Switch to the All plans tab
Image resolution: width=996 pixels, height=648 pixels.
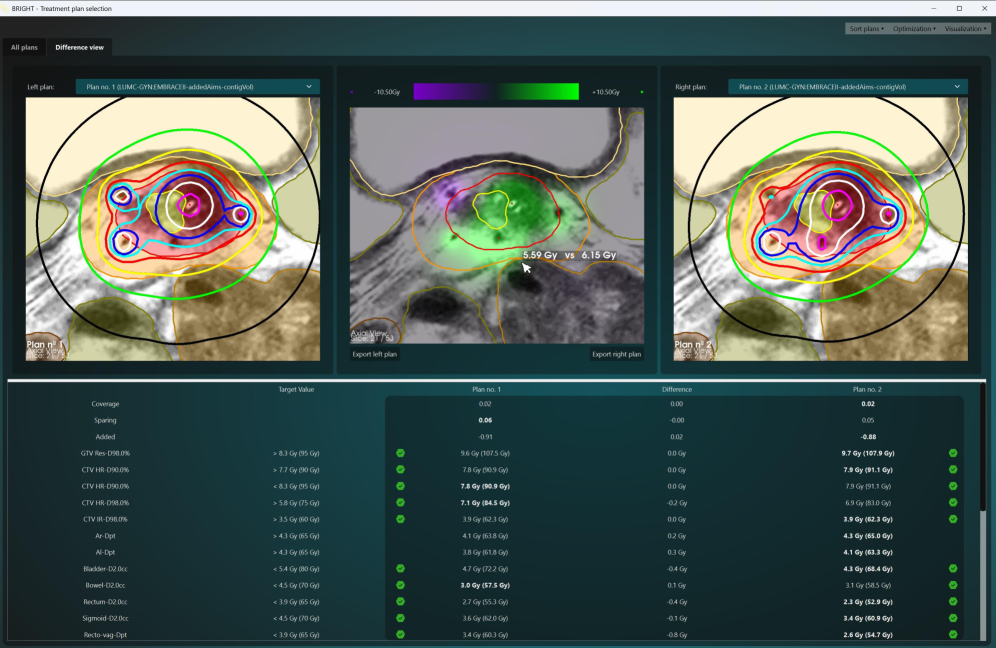pyautogui.click(x=24, y=47)
